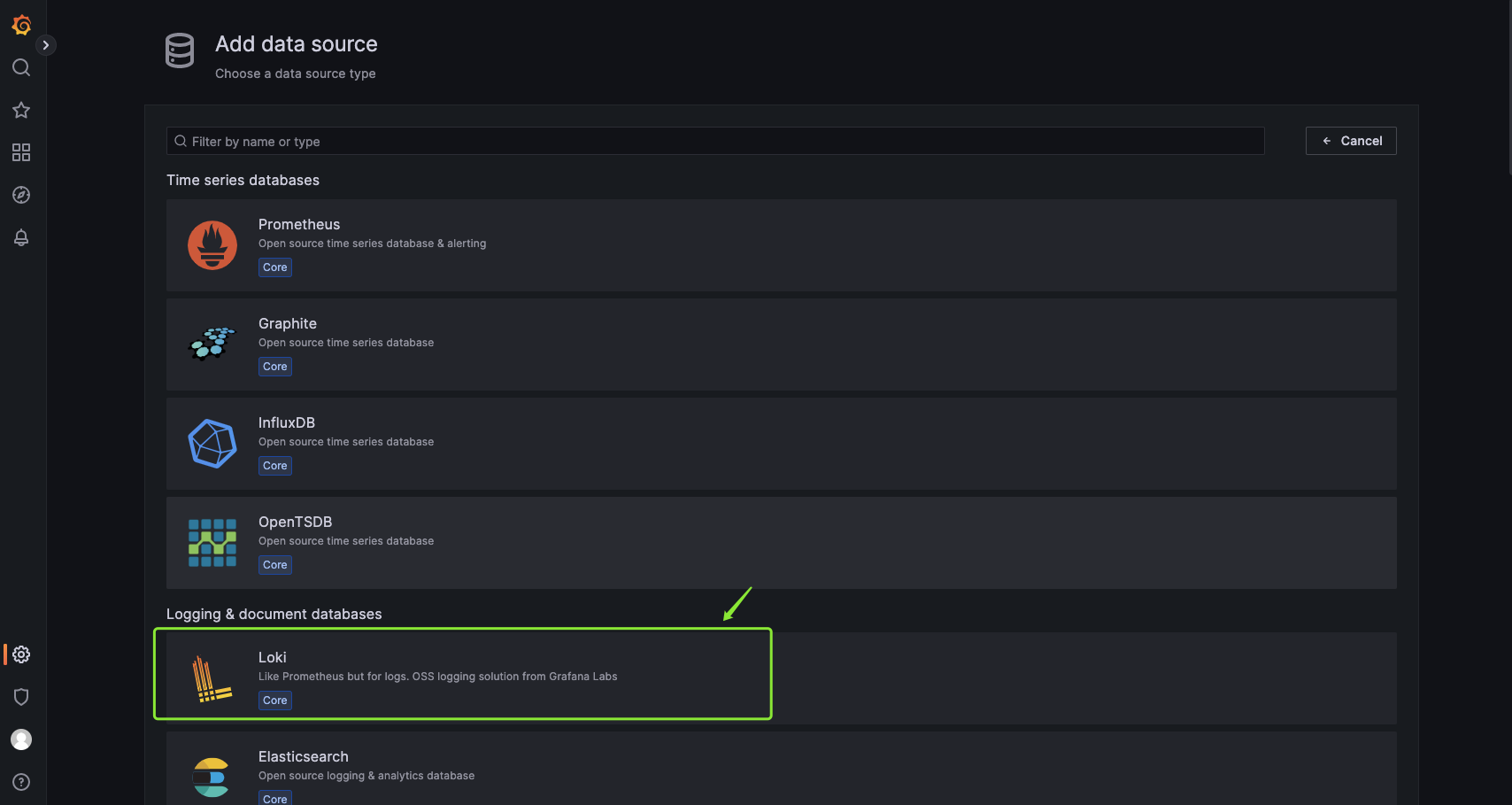Click the Core badge under OpenTSDB

click(275, 565)
